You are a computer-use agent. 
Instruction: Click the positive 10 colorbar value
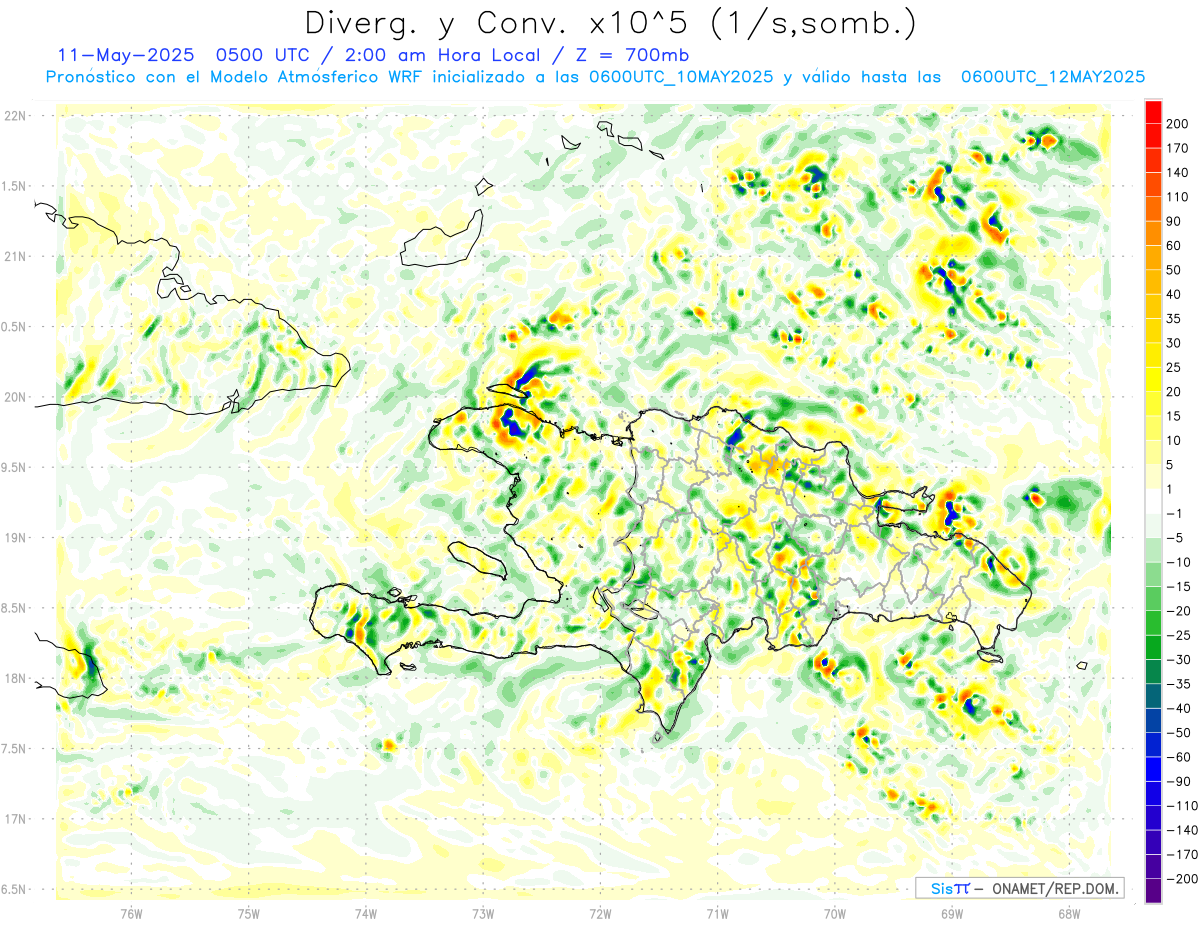(x=1176, y=441)
